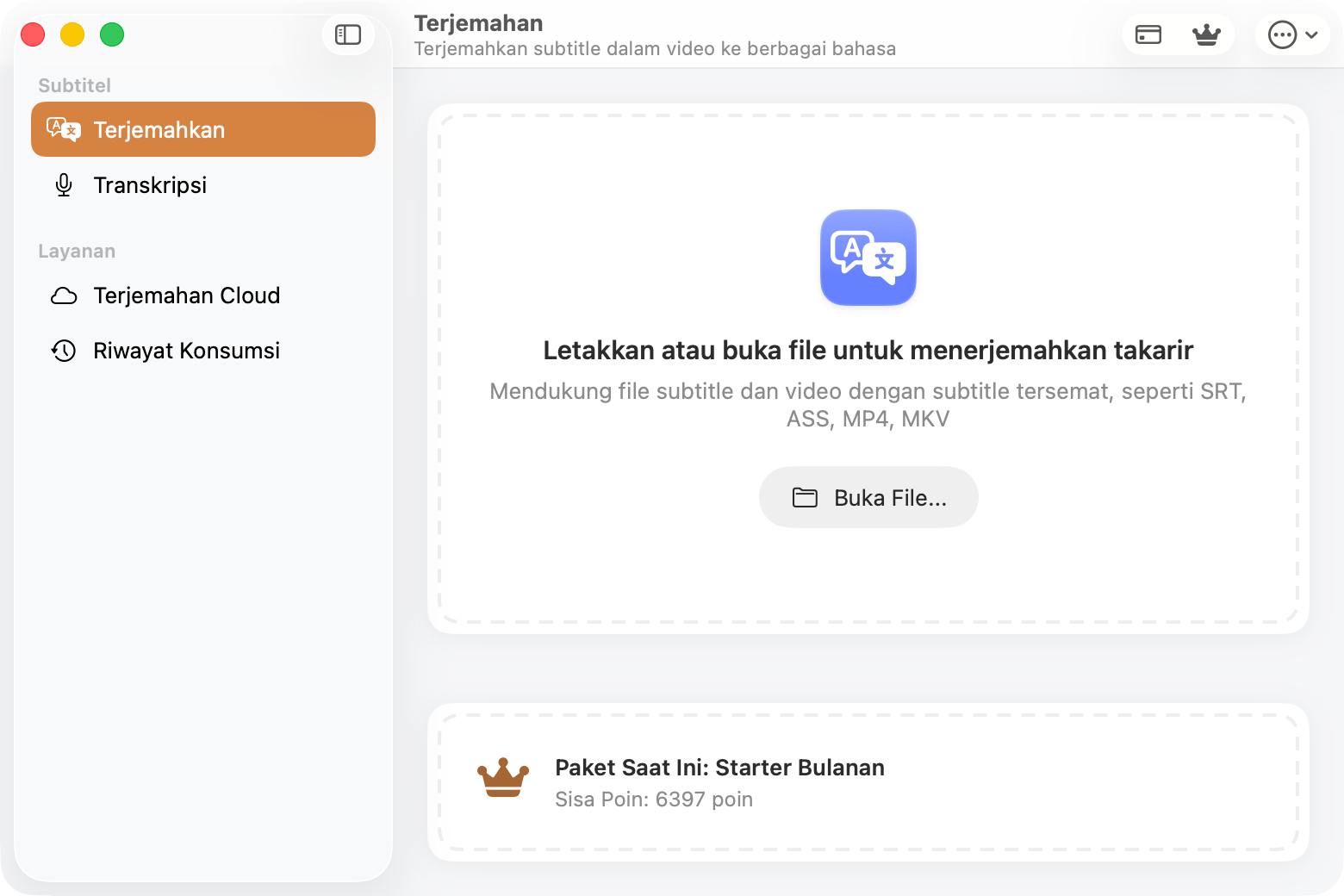Go to Terjemahan Cloud service
Viewport: 1344px width, 896px height.
coord(203,296)
